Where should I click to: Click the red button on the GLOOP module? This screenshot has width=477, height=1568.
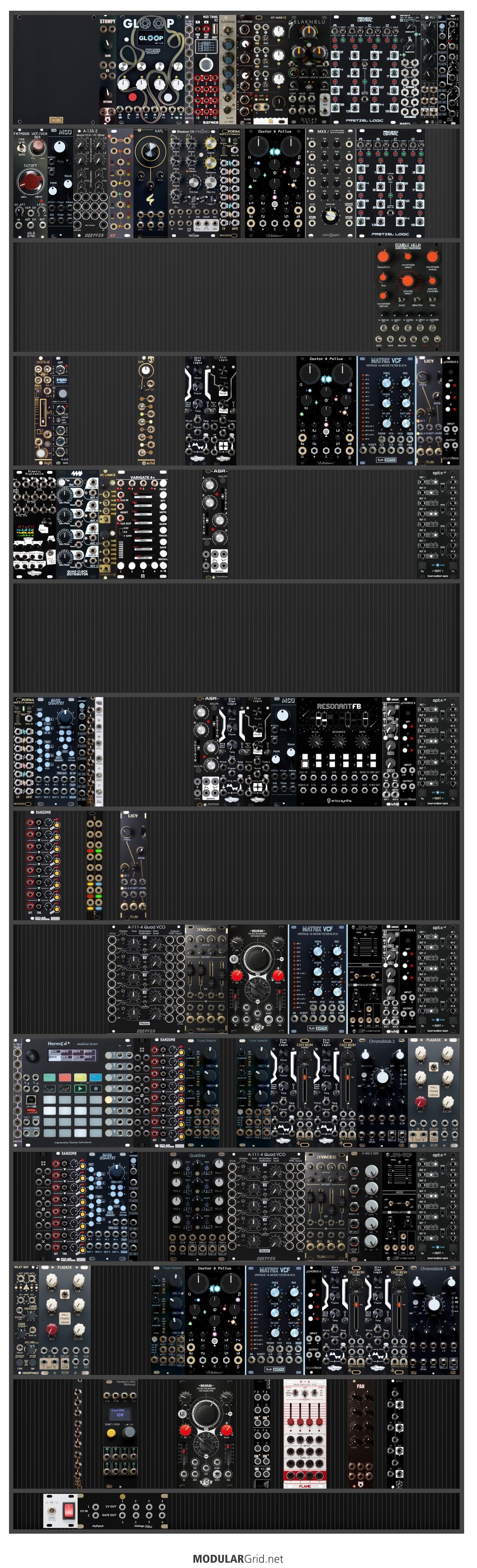coord(133,97)
